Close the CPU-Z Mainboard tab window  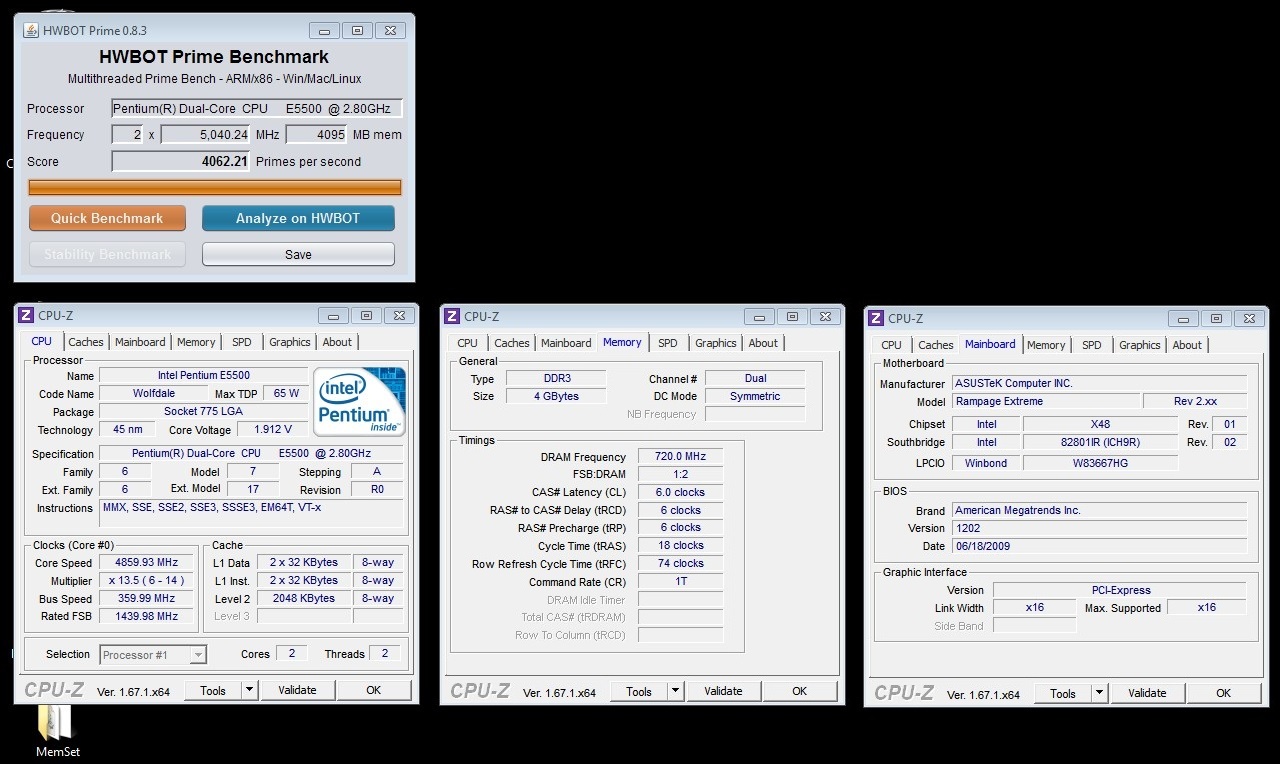pos(1250,318)
